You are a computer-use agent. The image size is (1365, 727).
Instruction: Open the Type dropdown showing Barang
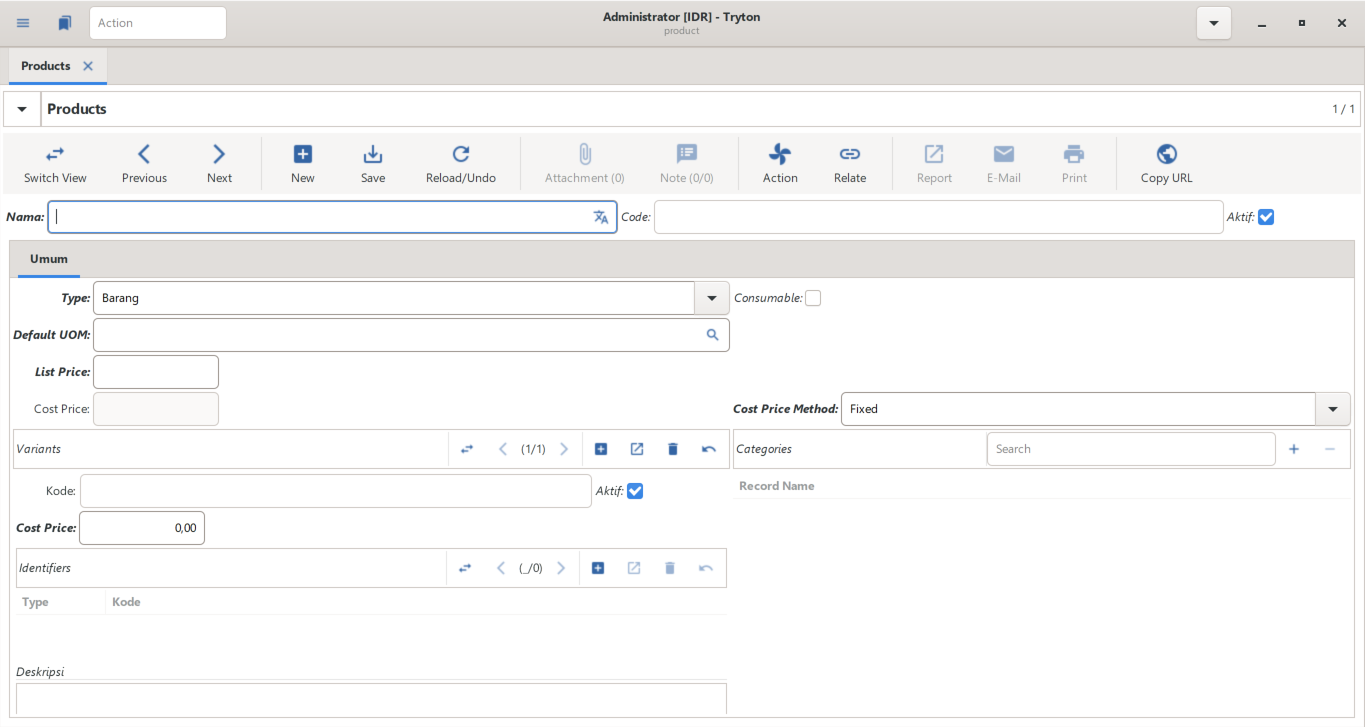pos(711,298)
